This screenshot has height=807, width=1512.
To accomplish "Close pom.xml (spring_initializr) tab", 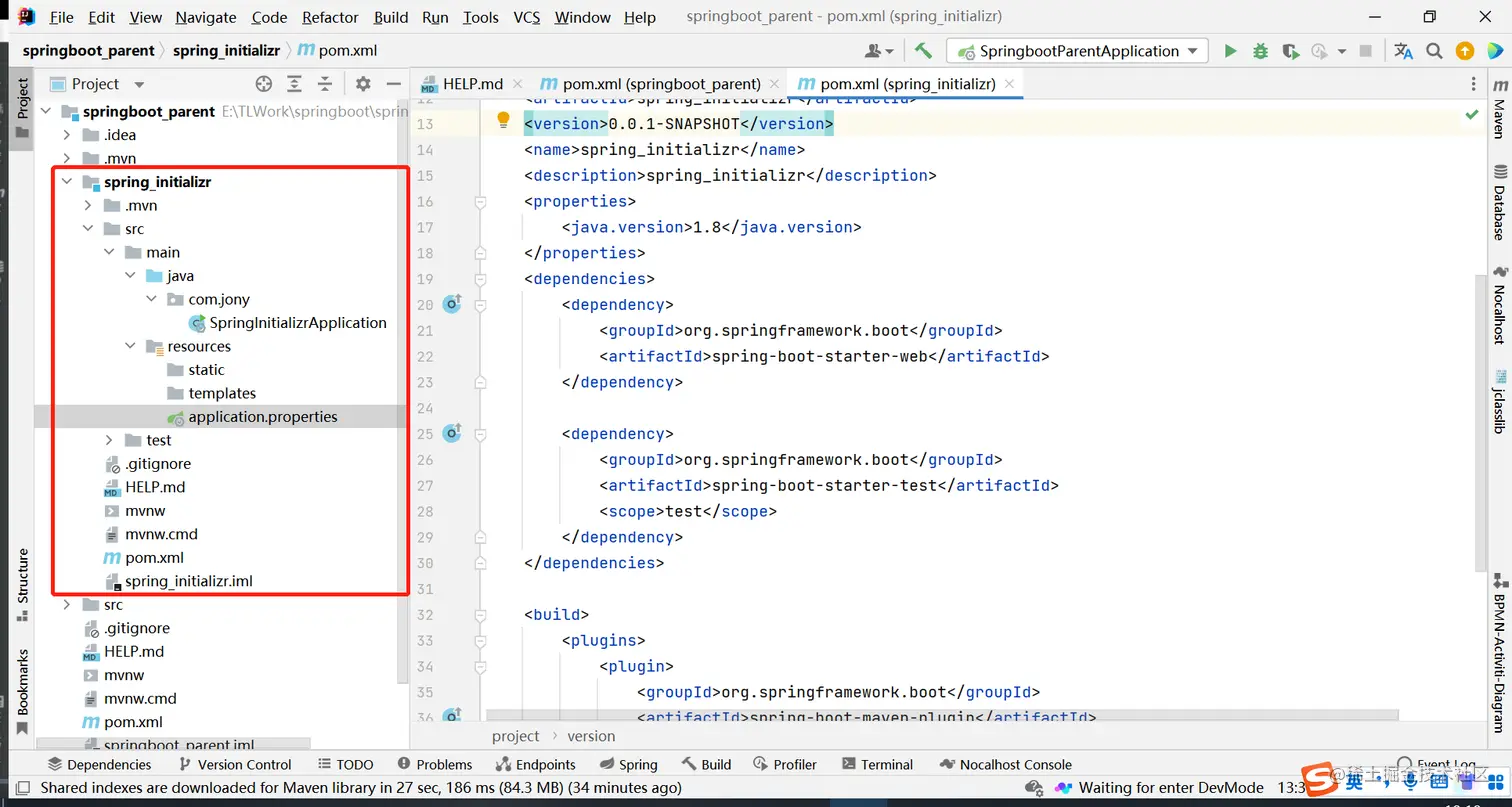I will tap(1010, 84).
